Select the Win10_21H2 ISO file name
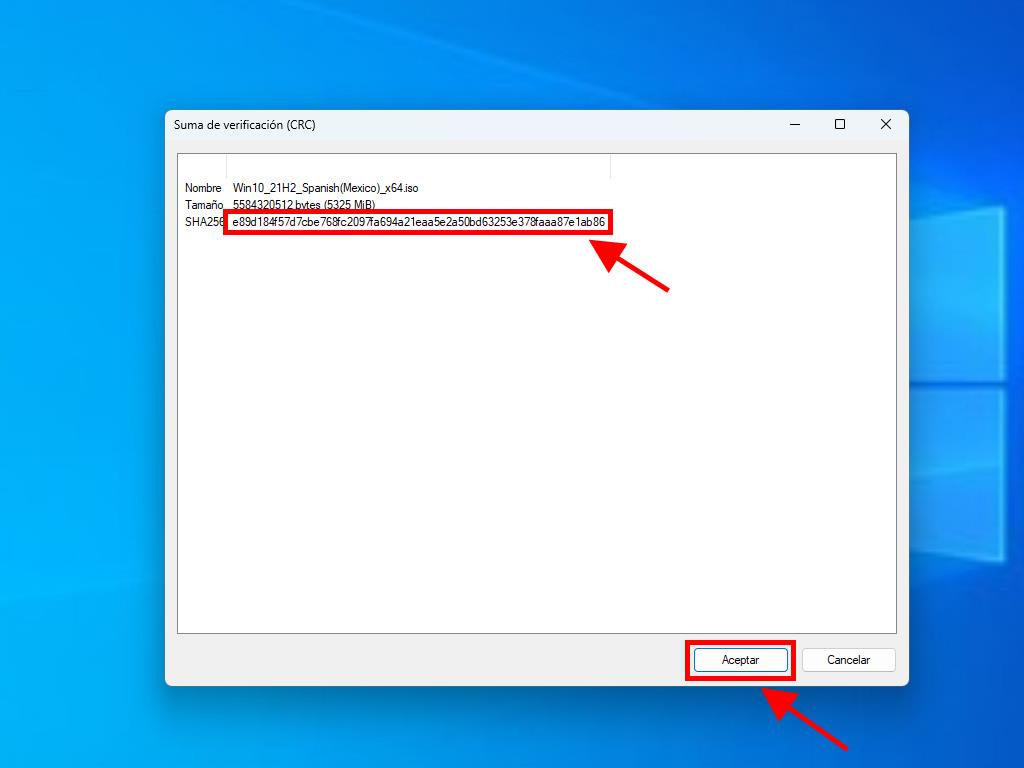This screenshot has height=768, width=1024. click(x=325, y=188)
